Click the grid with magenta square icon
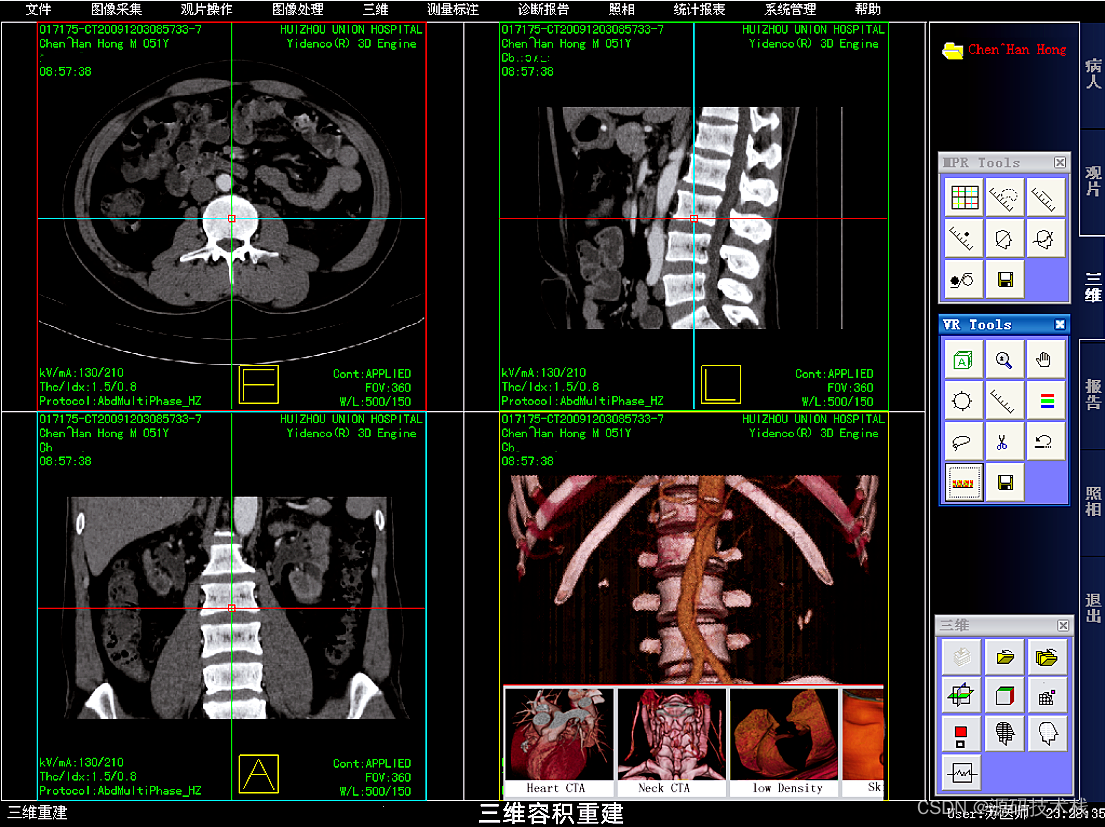Viewport: 1105px width, 827px height. click(1047, 696)
